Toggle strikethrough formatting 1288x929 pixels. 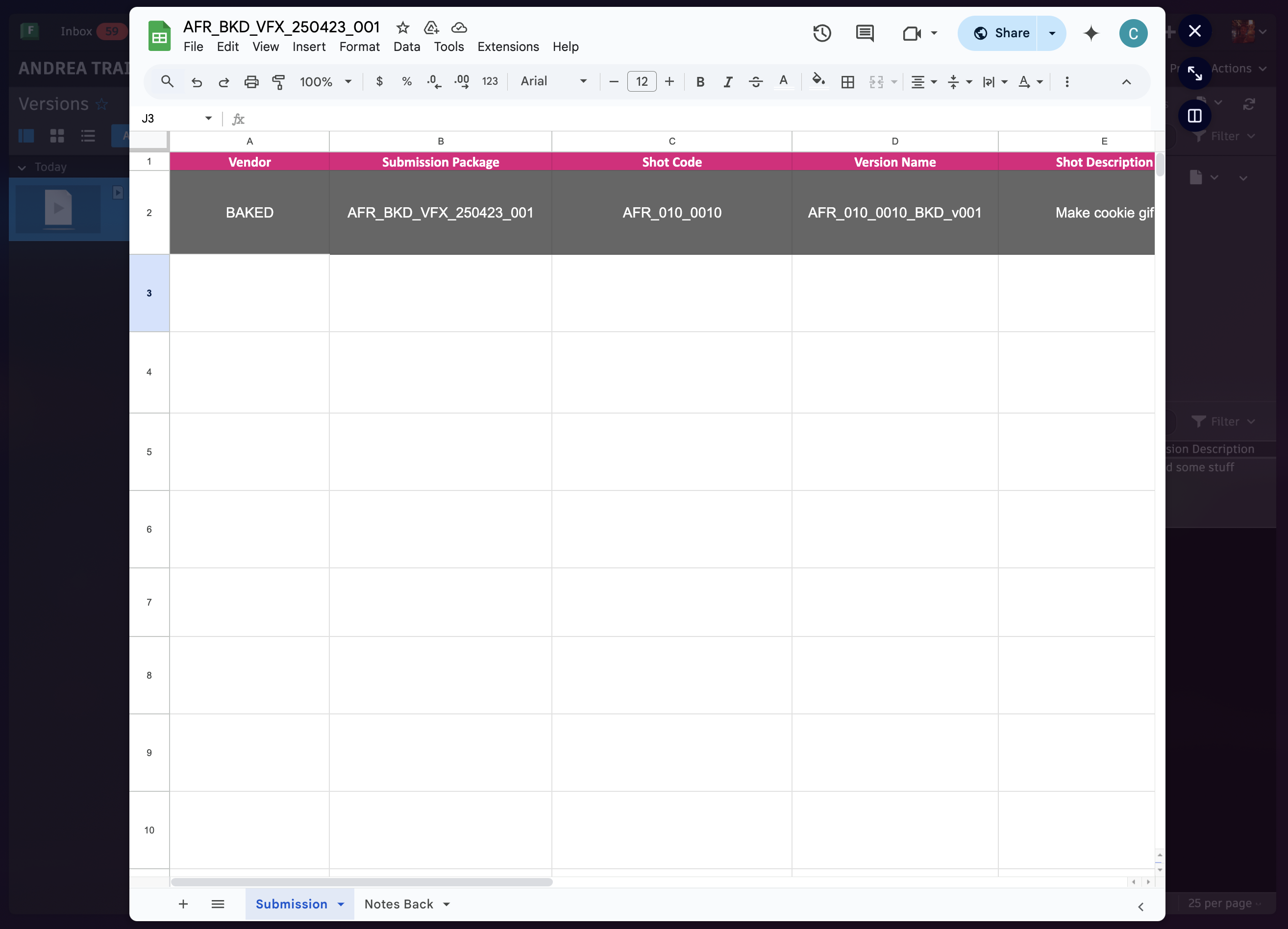point(755,82)
